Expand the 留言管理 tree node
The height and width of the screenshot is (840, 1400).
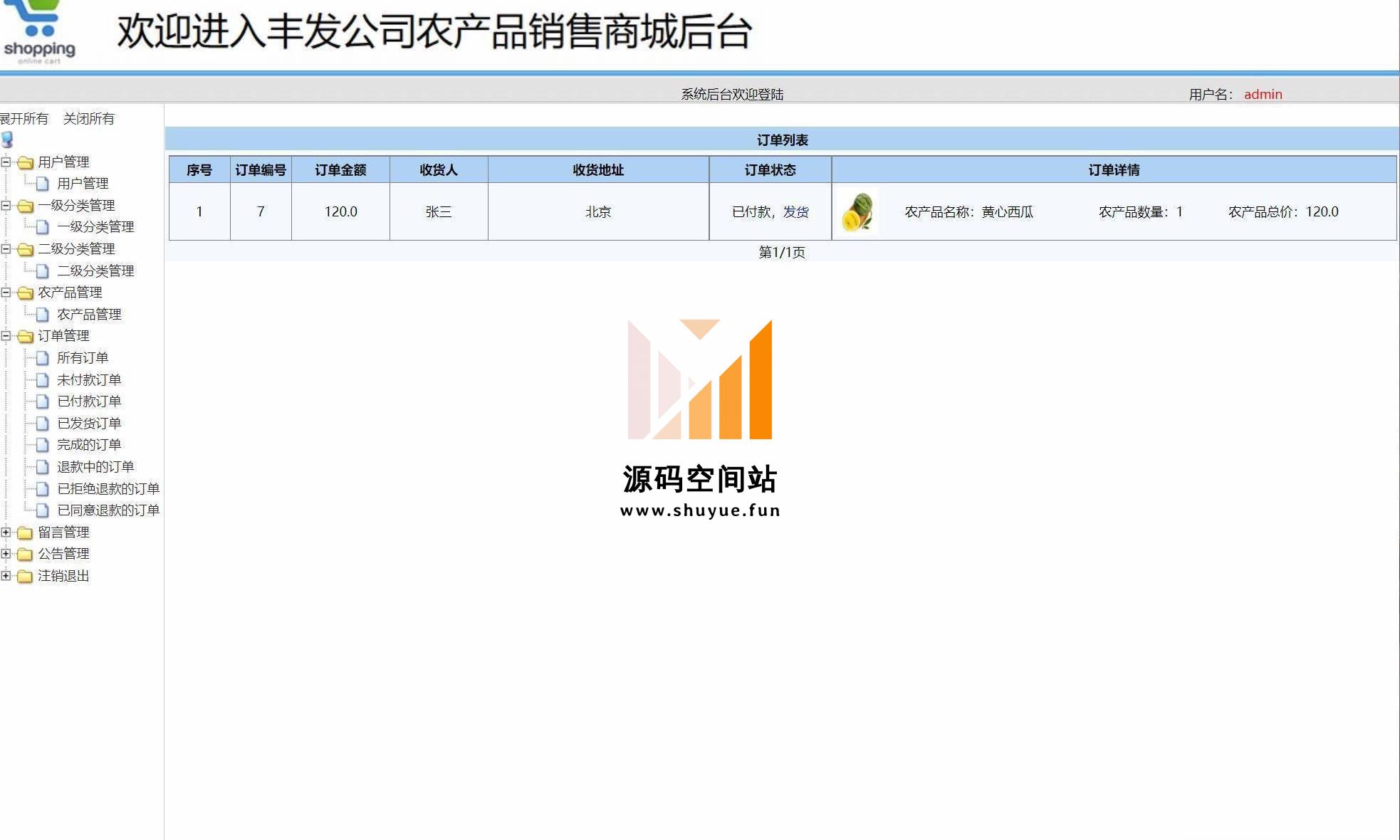pos(6,532)
